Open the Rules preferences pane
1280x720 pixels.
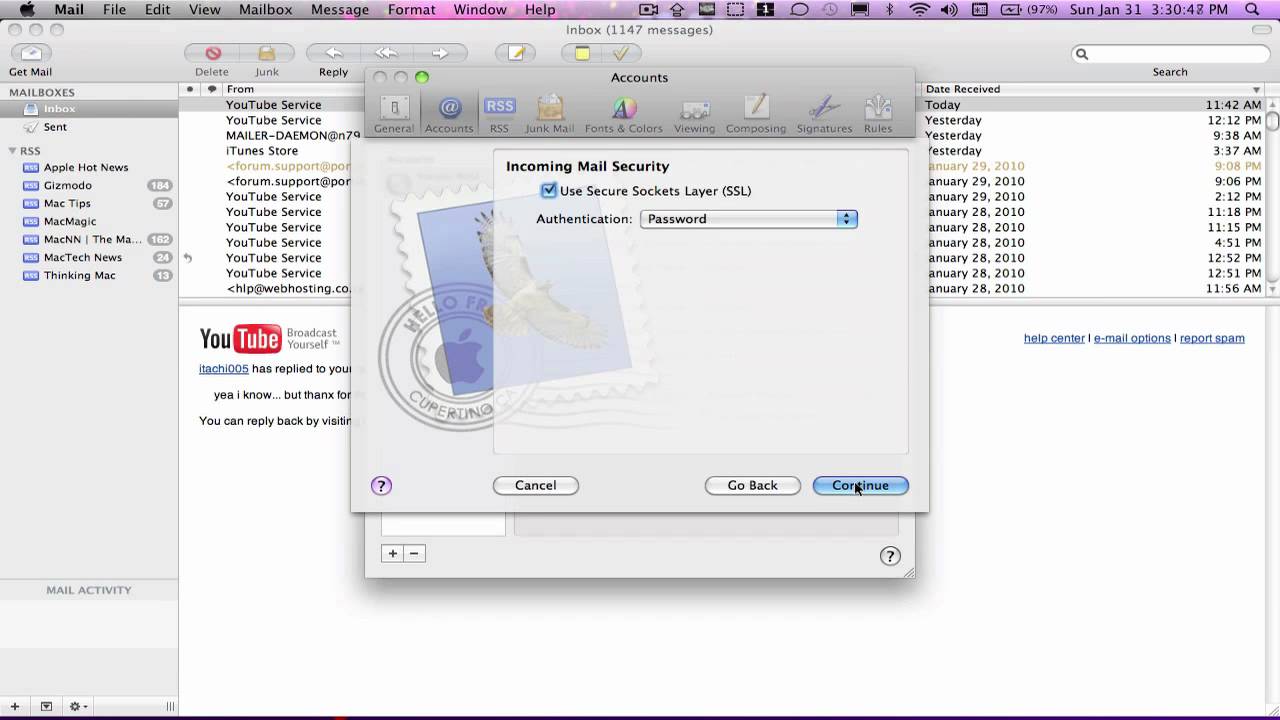point(878,115)
